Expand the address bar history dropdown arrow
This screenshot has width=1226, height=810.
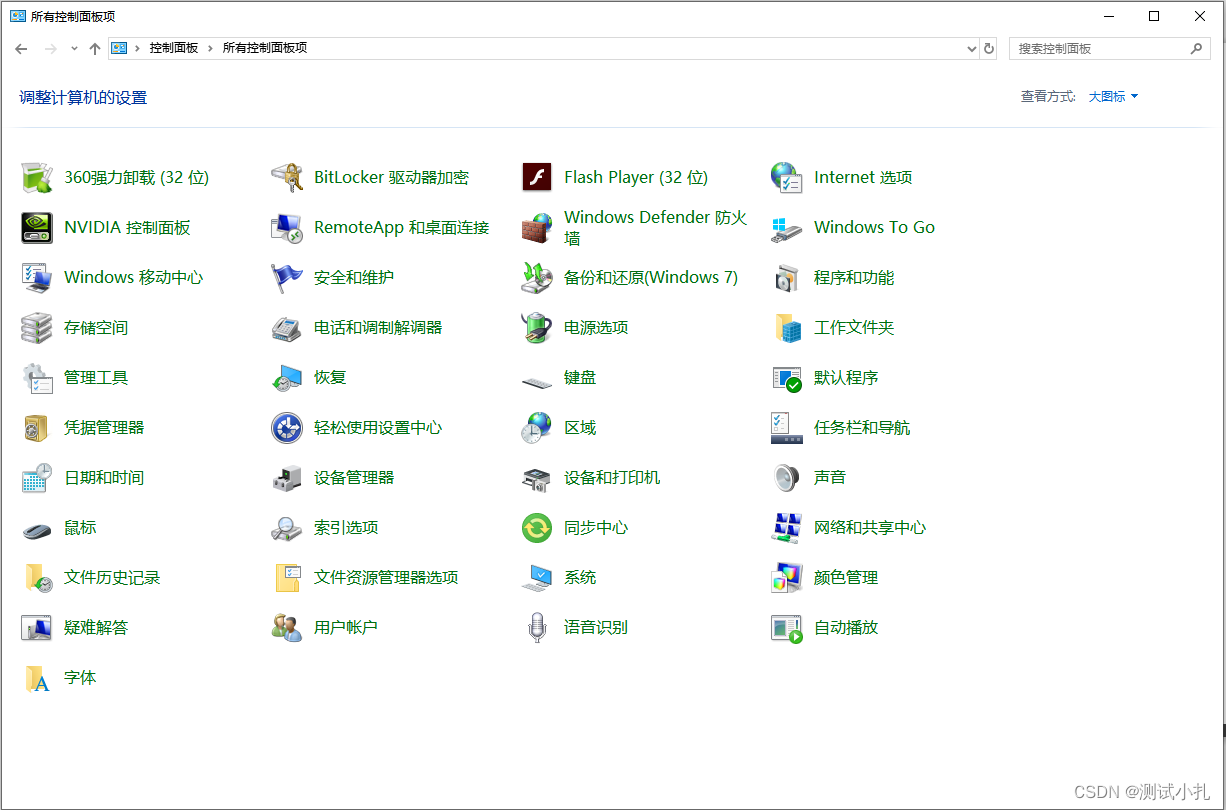point(971,48)
